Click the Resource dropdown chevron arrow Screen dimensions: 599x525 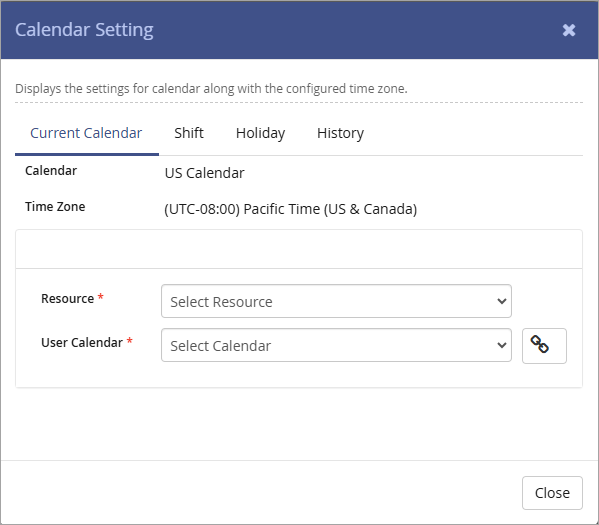click(502, 301)
